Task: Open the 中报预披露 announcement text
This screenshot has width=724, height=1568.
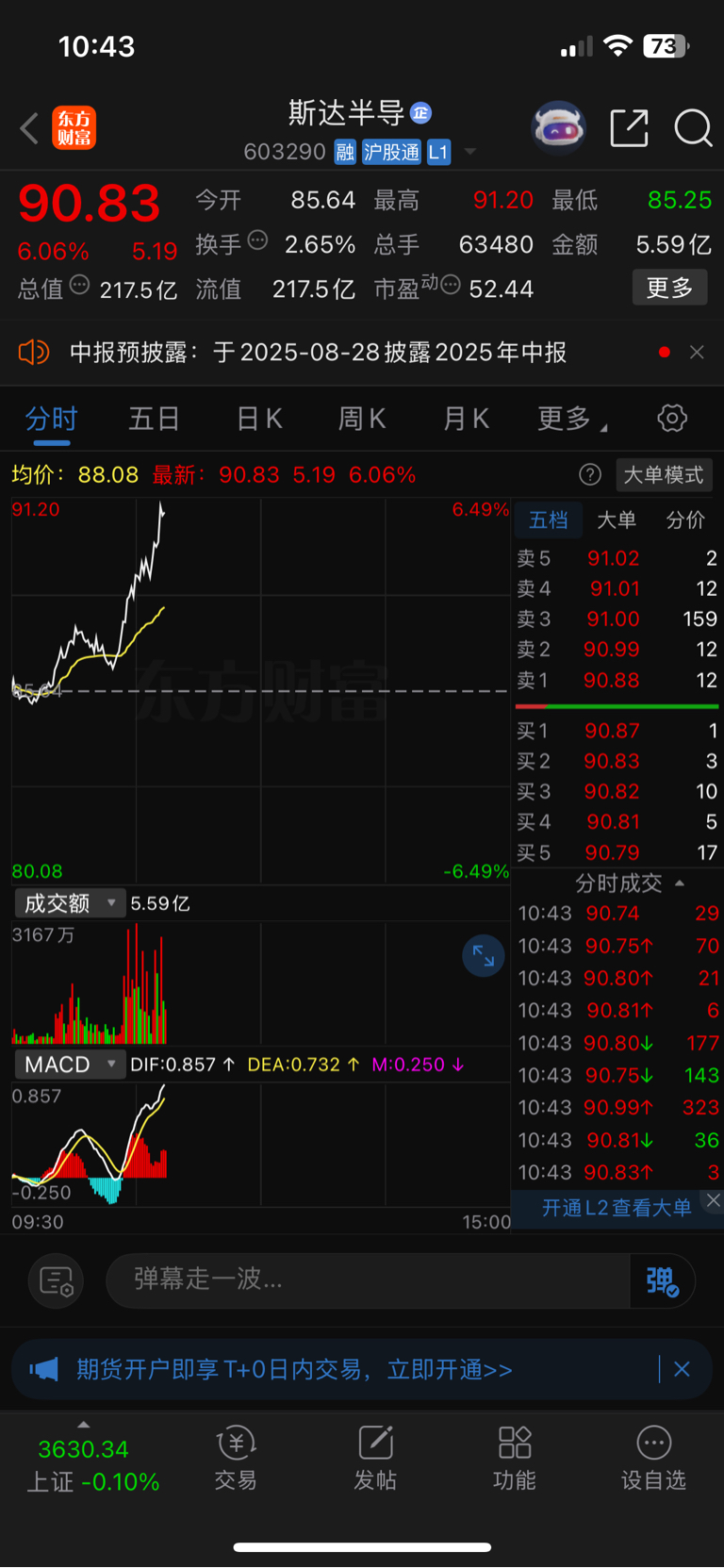Action: coord(318,353)
